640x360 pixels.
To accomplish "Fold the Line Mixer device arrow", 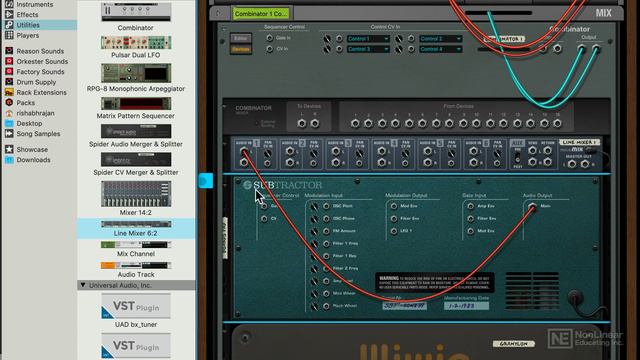I will 224,144.
